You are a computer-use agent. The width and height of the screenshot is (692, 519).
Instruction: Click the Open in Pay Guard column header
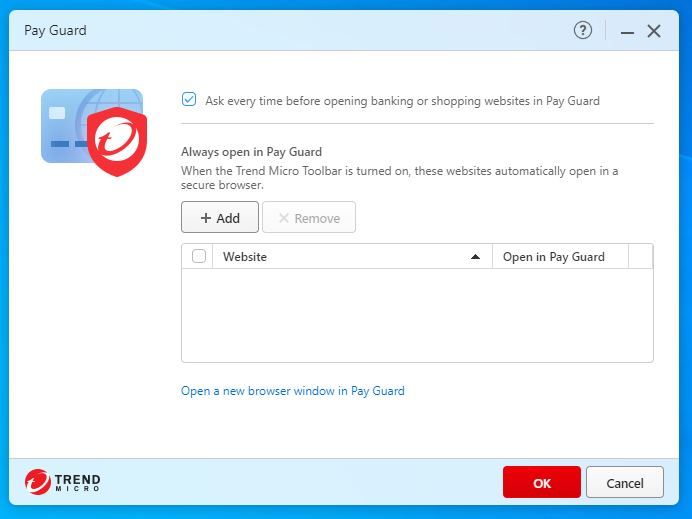pos(560,256)
